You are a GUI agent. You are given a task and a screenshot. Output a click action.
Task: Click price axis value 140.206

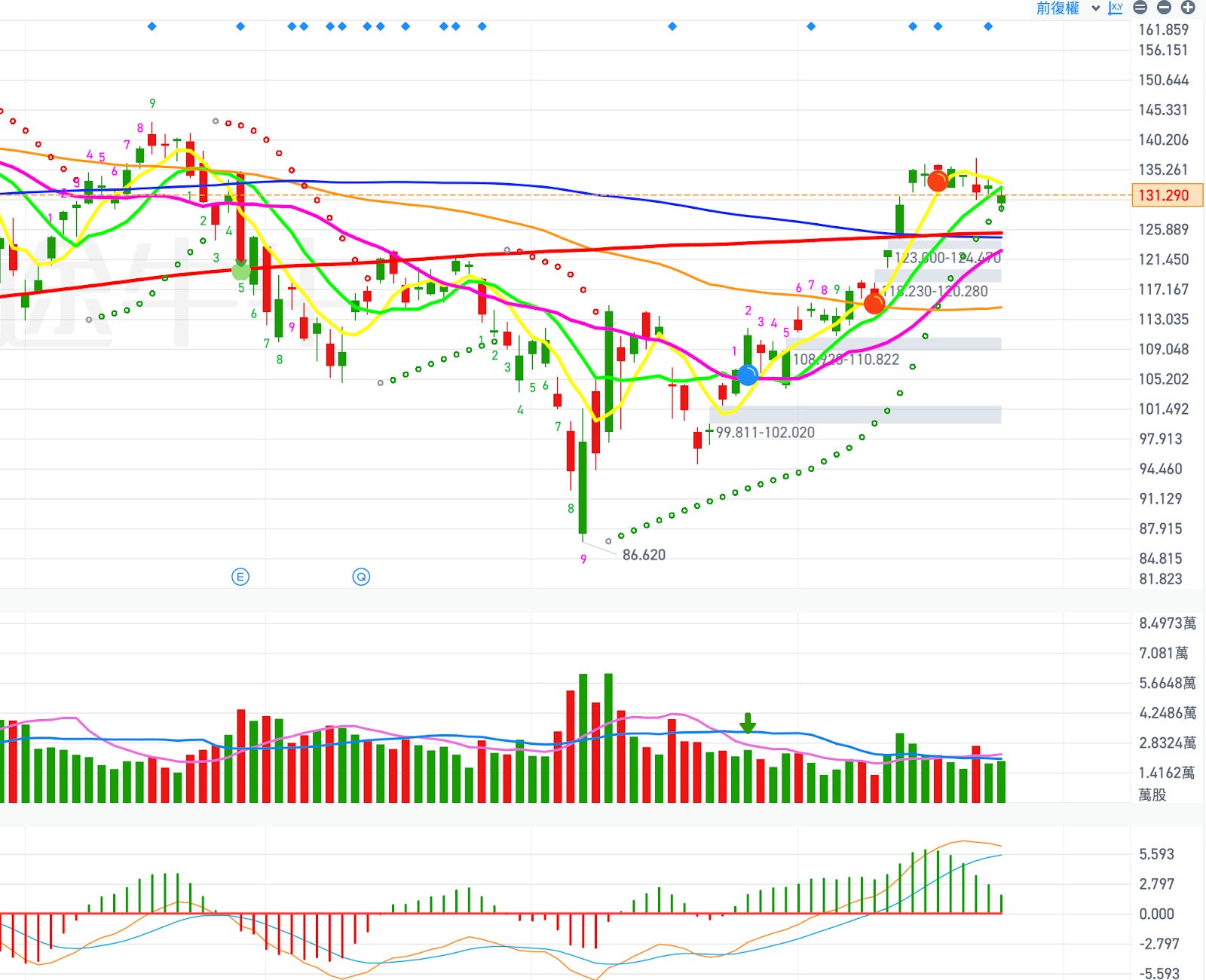click(1163, 139)
